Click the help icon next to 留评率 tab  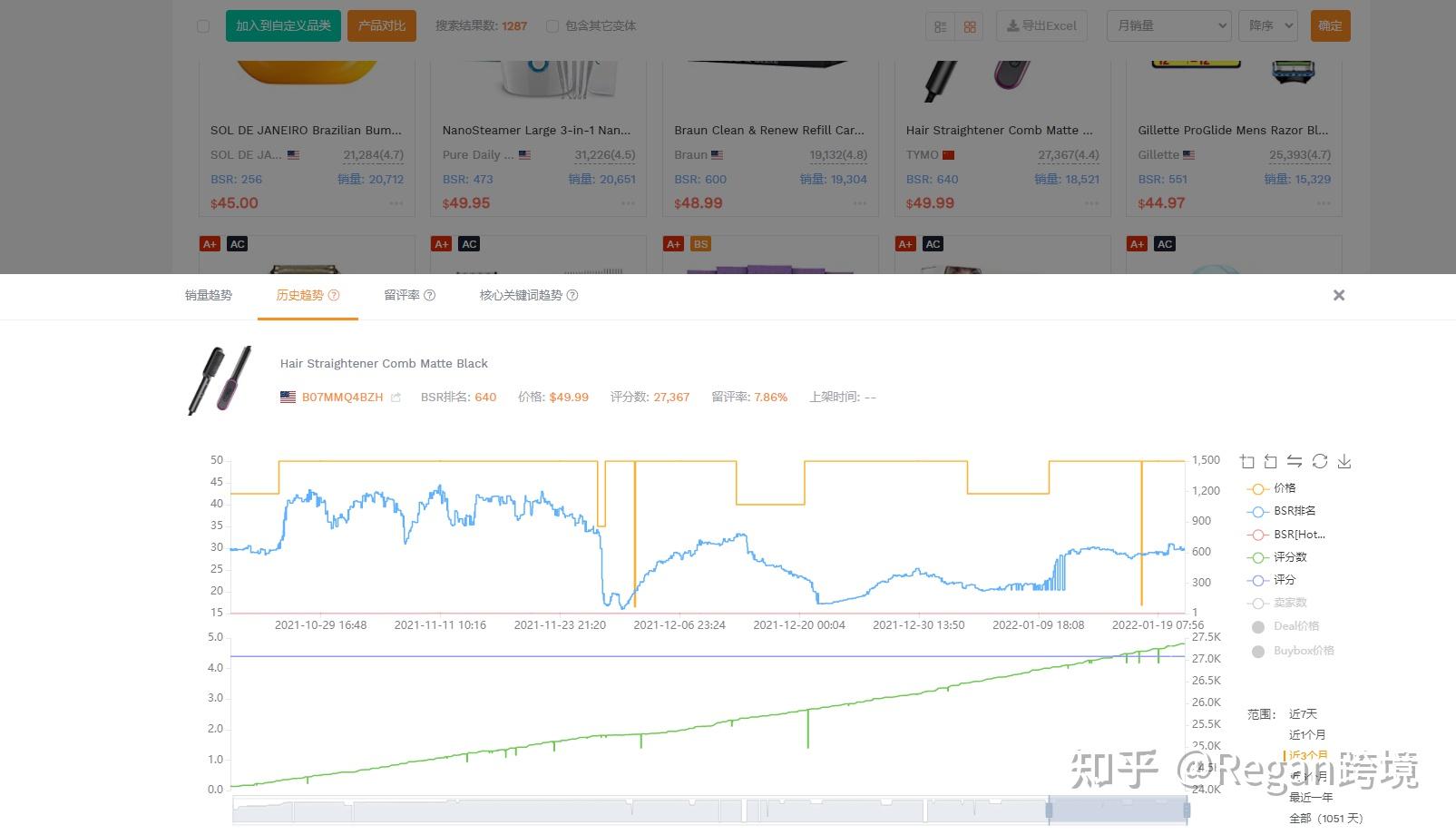click(x=430, y=295)
